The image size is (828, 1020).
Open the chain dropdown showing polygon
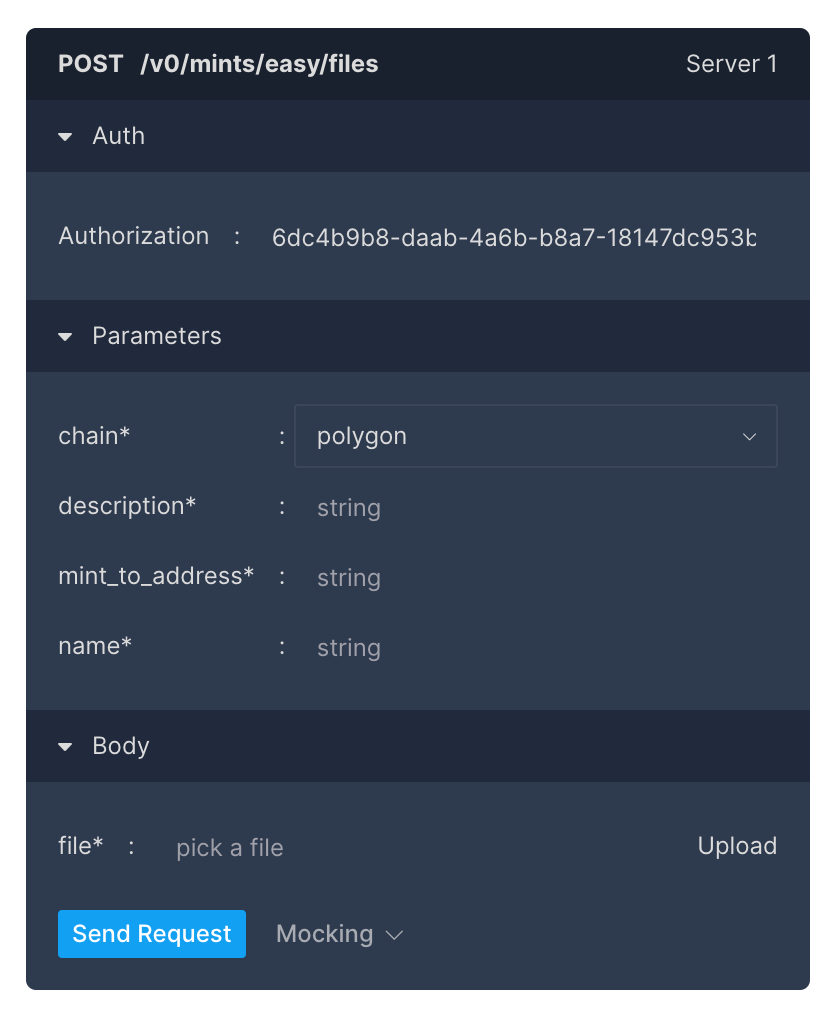pyautogui.click(x=535, y=436)
